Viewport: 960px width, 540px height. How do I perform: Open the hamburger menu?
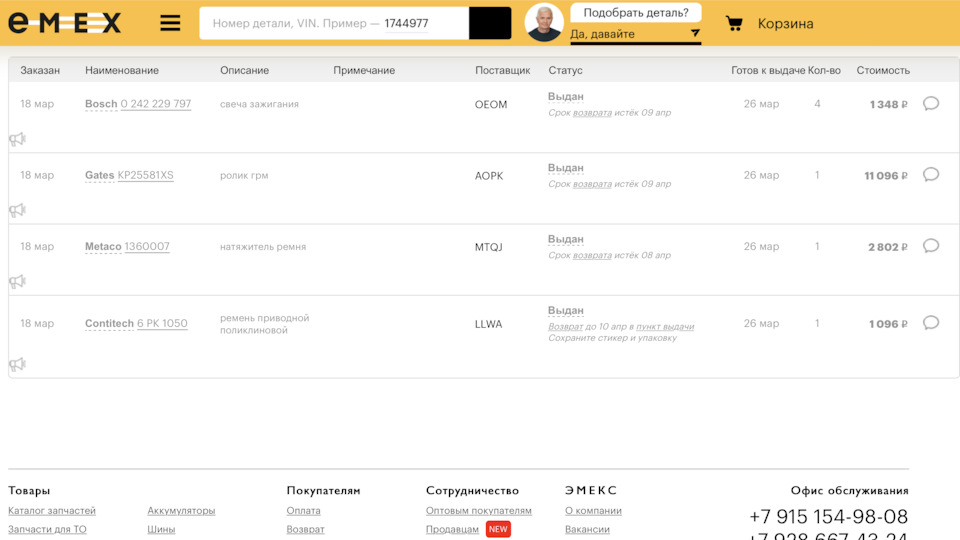point(170,23)
